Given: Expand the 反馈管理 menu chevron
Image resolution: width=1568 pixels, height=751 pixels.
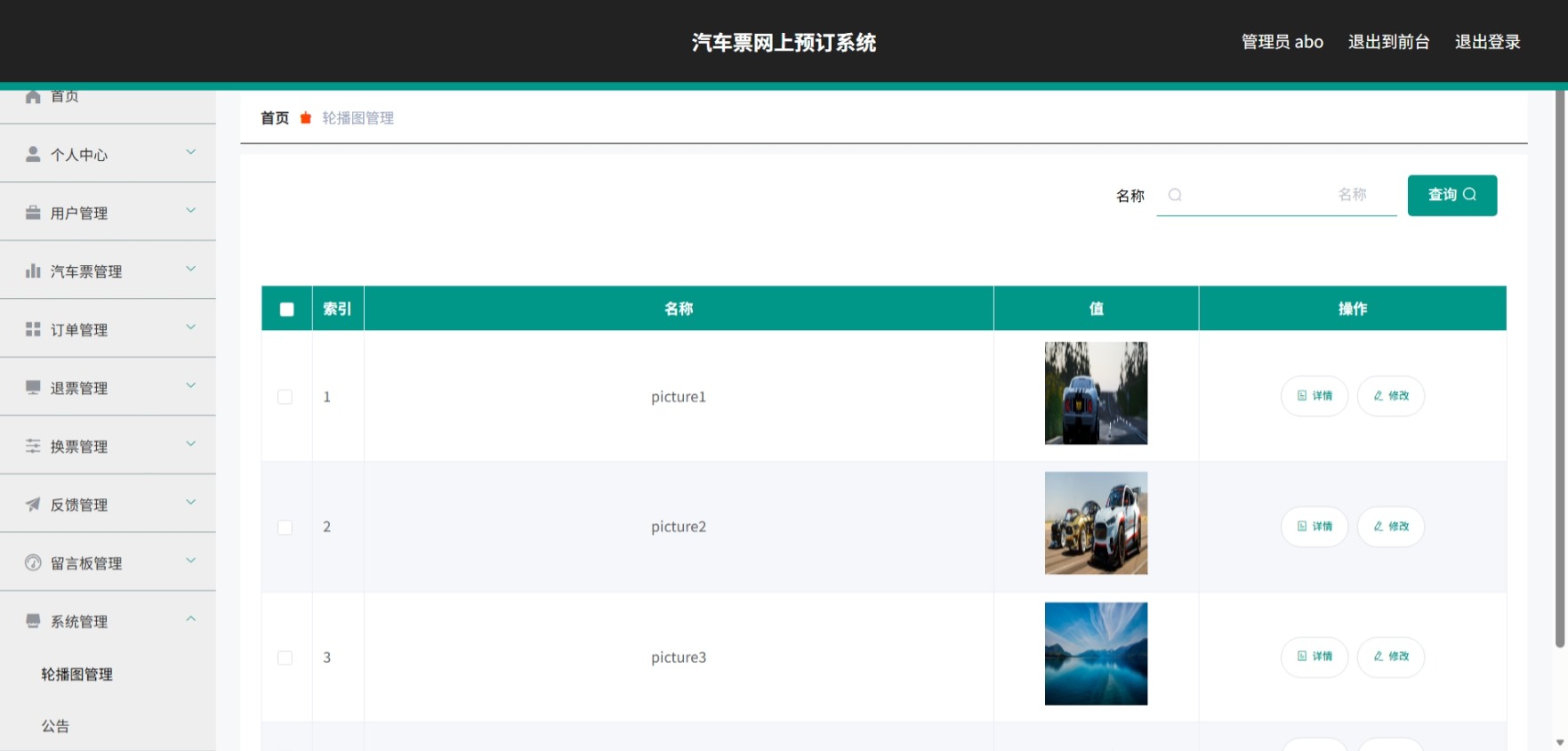Looking at the screenshot, I should click(x=190, y=502).
